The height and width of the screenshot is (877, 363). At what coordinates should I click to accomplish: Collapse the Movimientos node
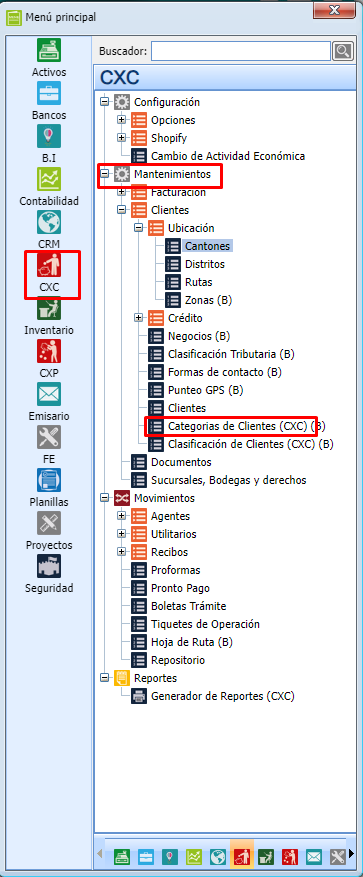104,498
